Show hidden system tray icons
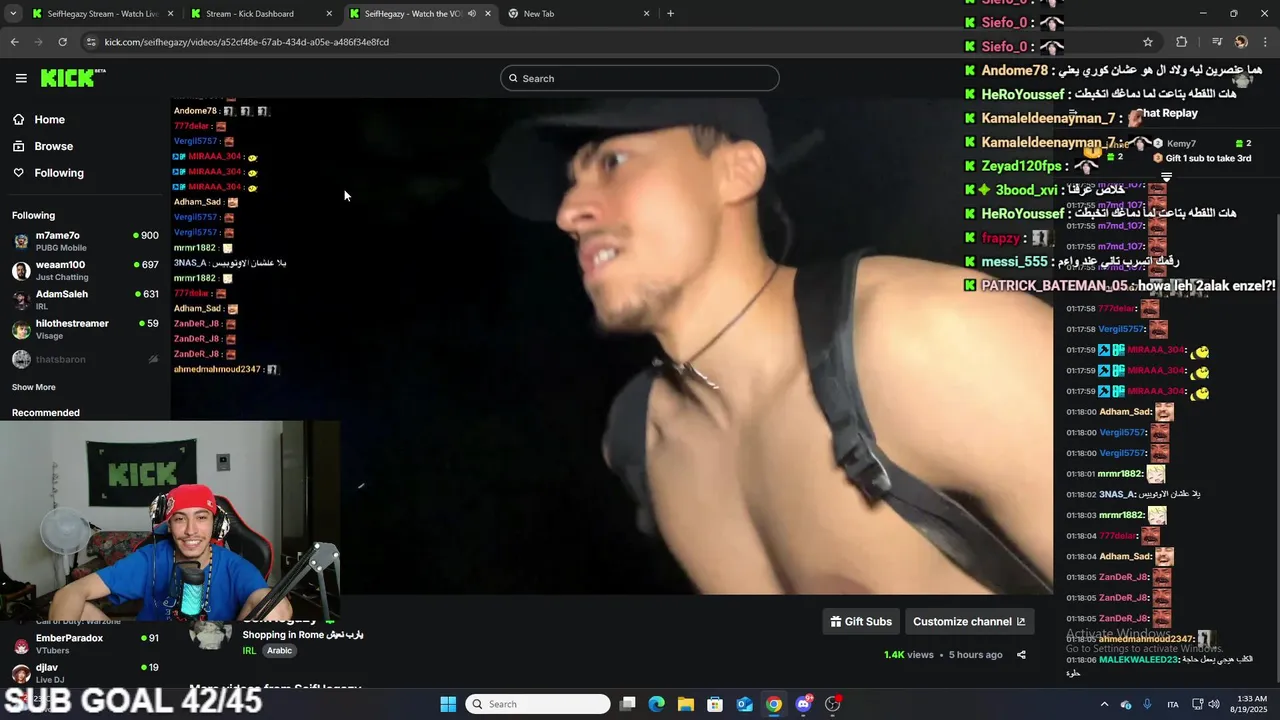1280x720 pixels. 1104,704
